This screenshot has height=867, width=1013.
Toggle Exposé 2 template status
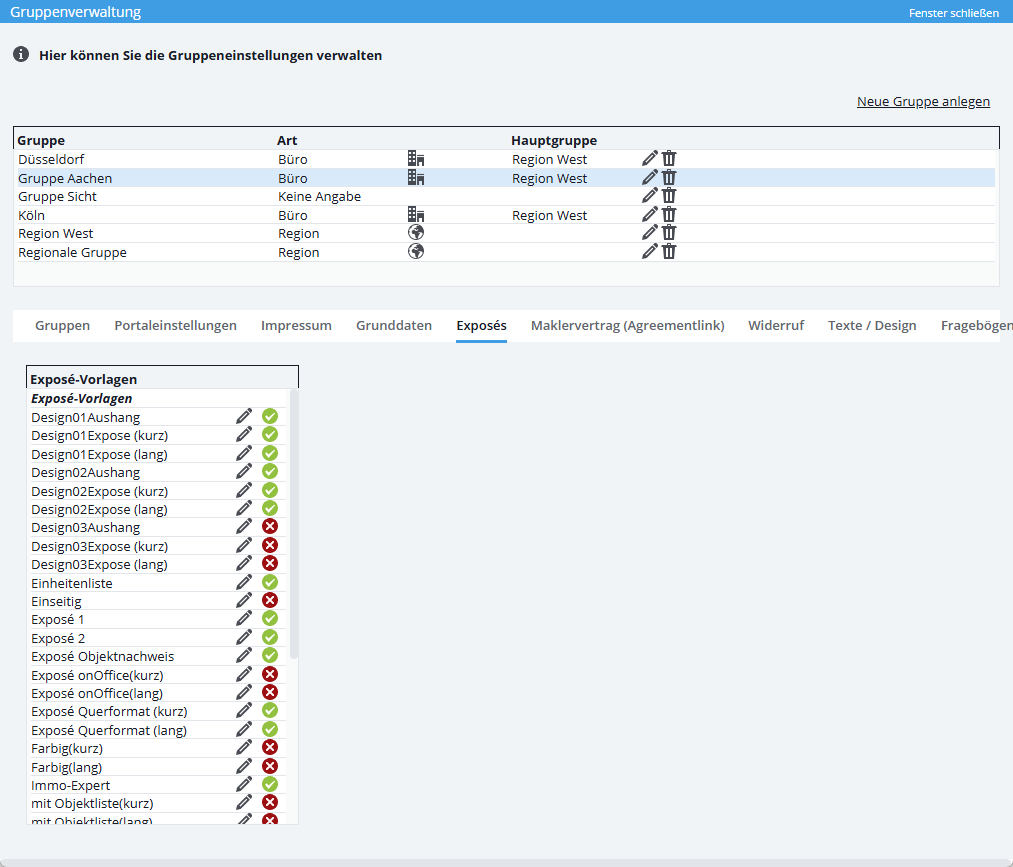click(x=270, y=637)
